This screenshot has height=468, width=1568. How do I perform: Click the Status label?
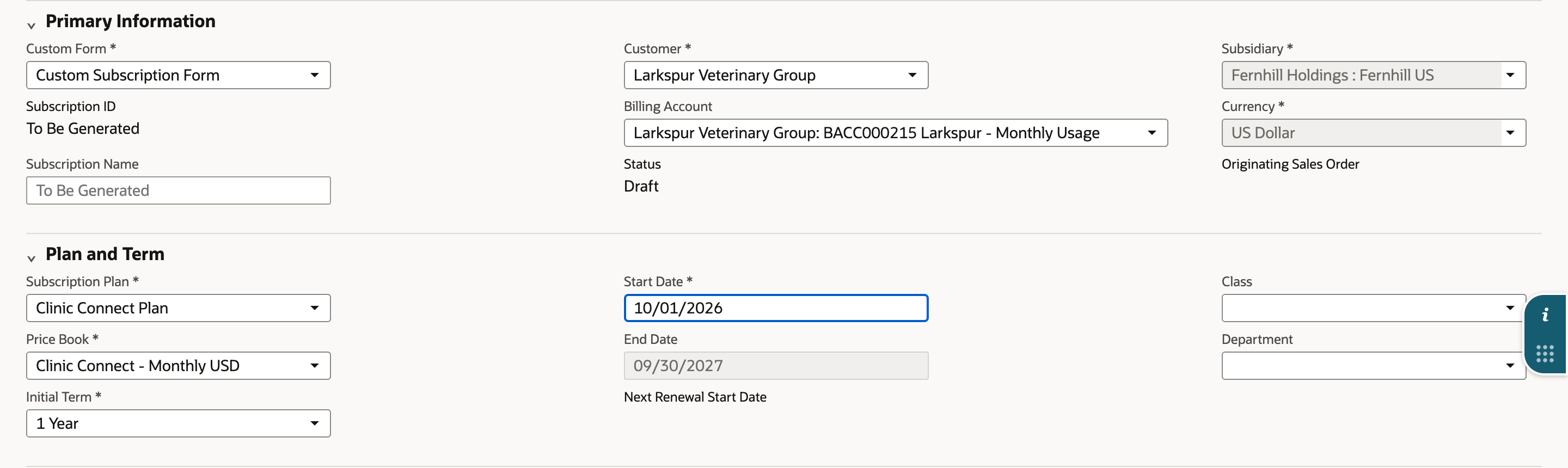[642, 164]
